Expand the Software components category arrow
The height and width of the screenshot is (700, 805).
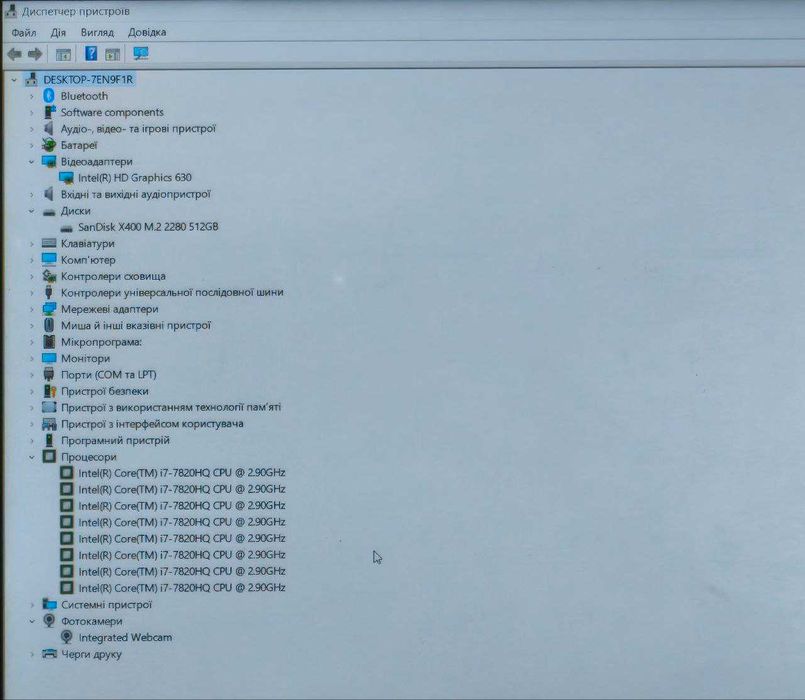pyautogui.click(x=31, y=112)
